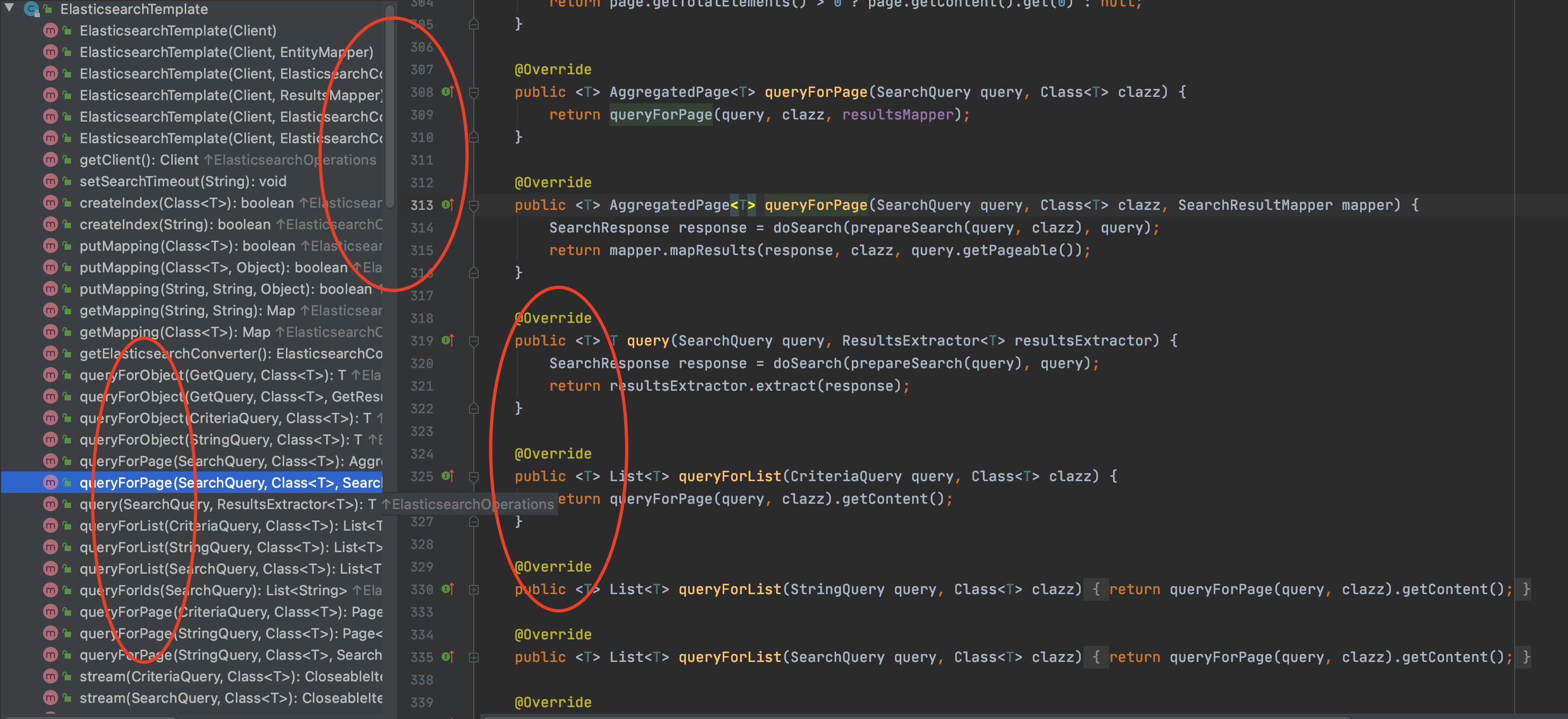Collapse the query method fold at line 319

click(473, 341)
